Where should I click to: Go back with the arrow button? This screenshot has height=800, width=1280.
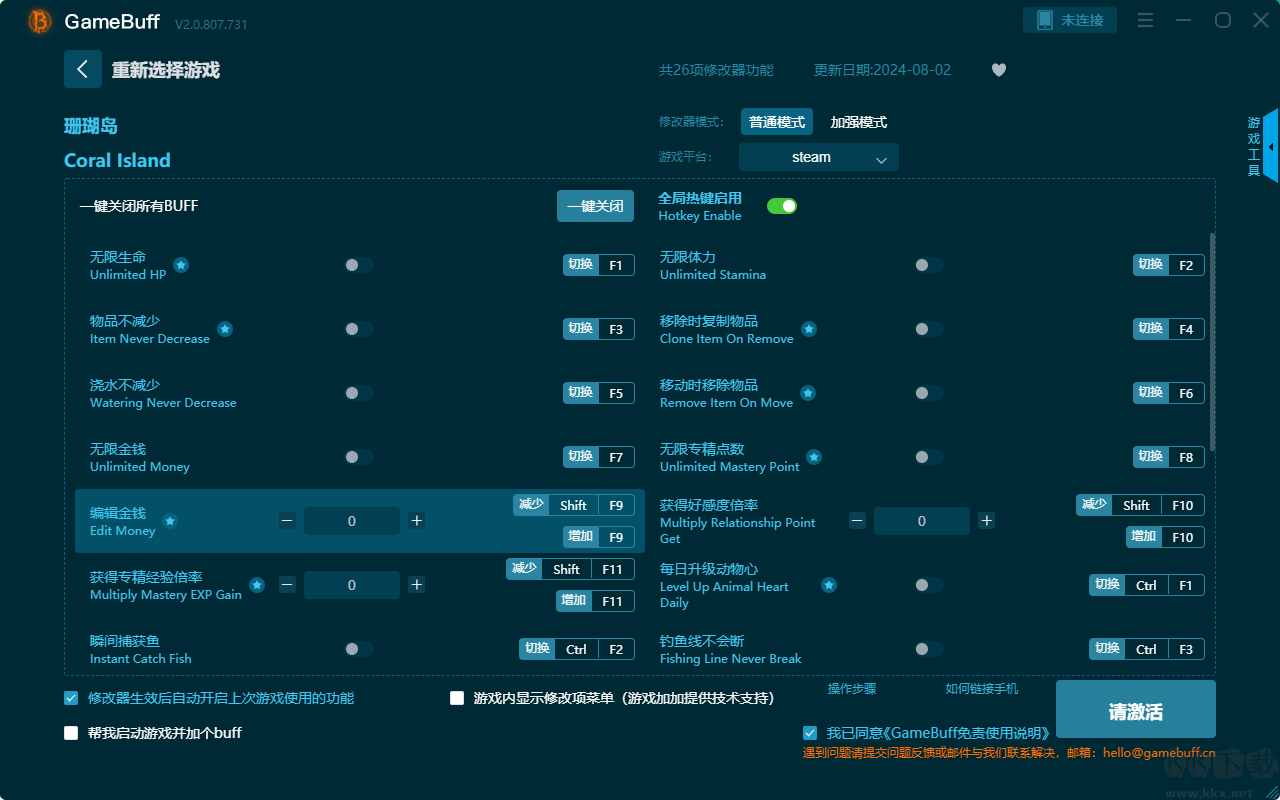pyautogui.click(x=83, y=69)
